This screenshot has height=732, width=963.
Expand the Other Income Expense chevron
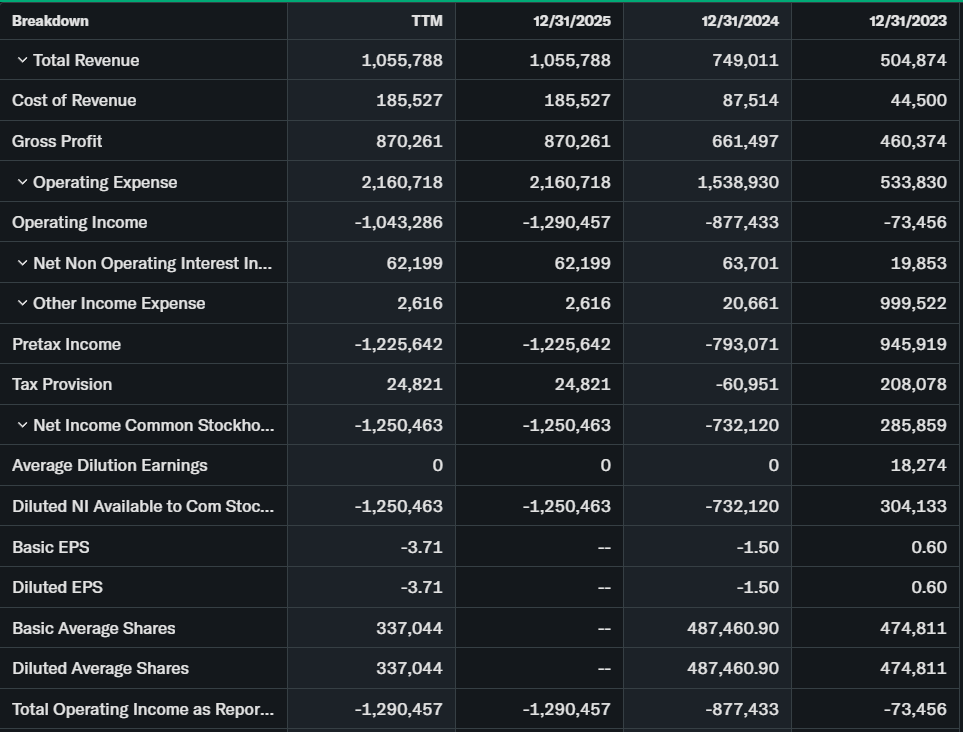tap(22, 304)
